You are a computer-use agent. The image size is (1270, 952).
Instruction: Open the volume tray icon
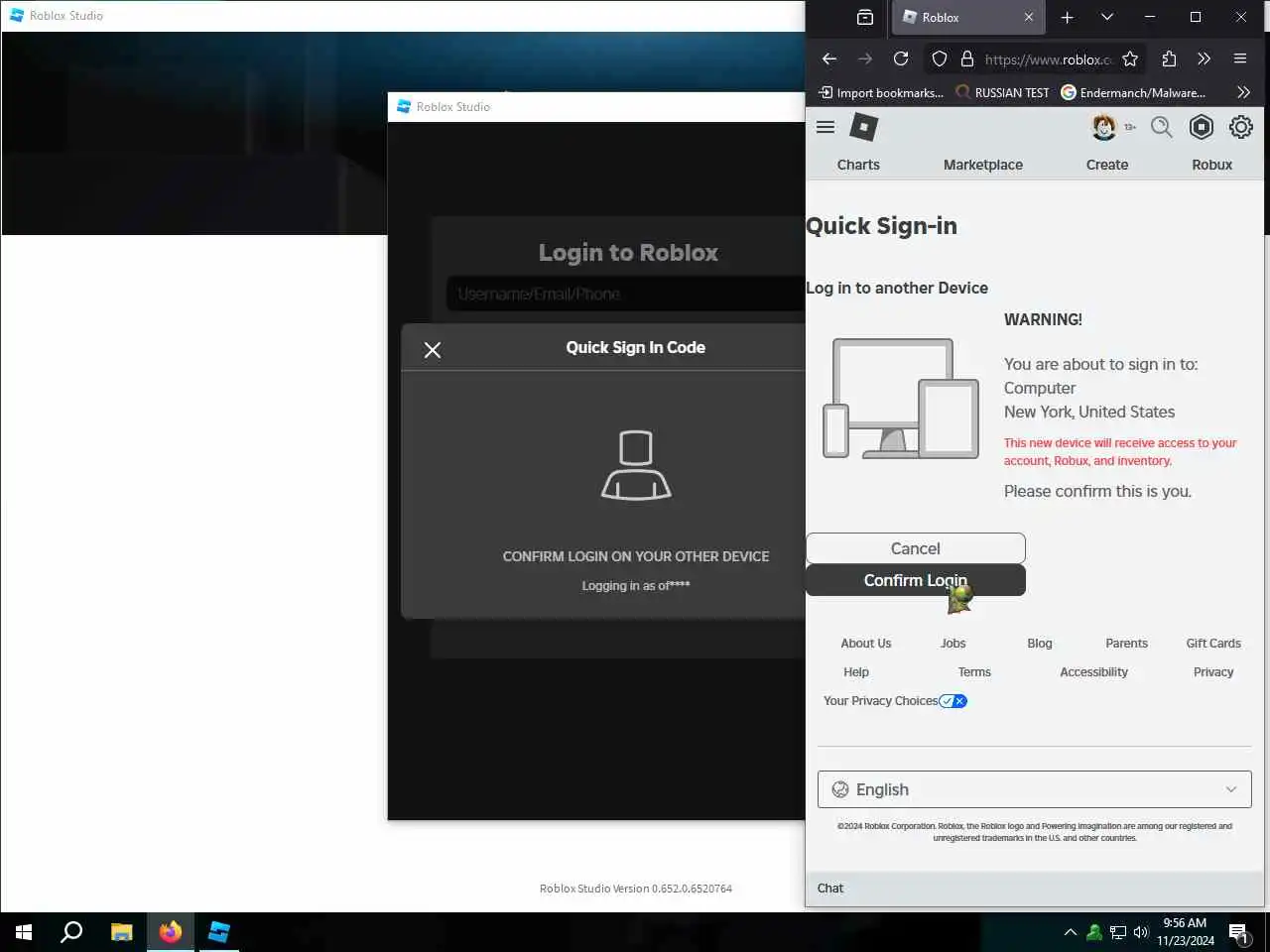pyautogui.click(x=1141, y=932)
